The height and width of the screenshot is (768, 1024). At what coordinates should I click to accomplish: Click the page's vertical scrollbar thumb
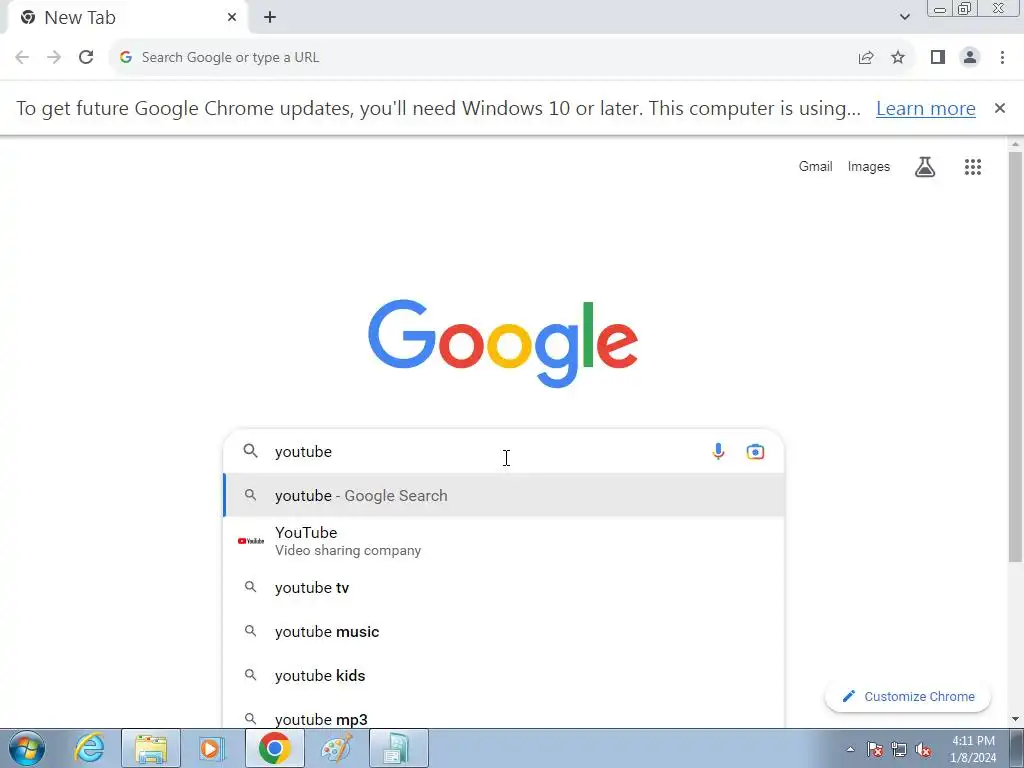(1016, 356)
